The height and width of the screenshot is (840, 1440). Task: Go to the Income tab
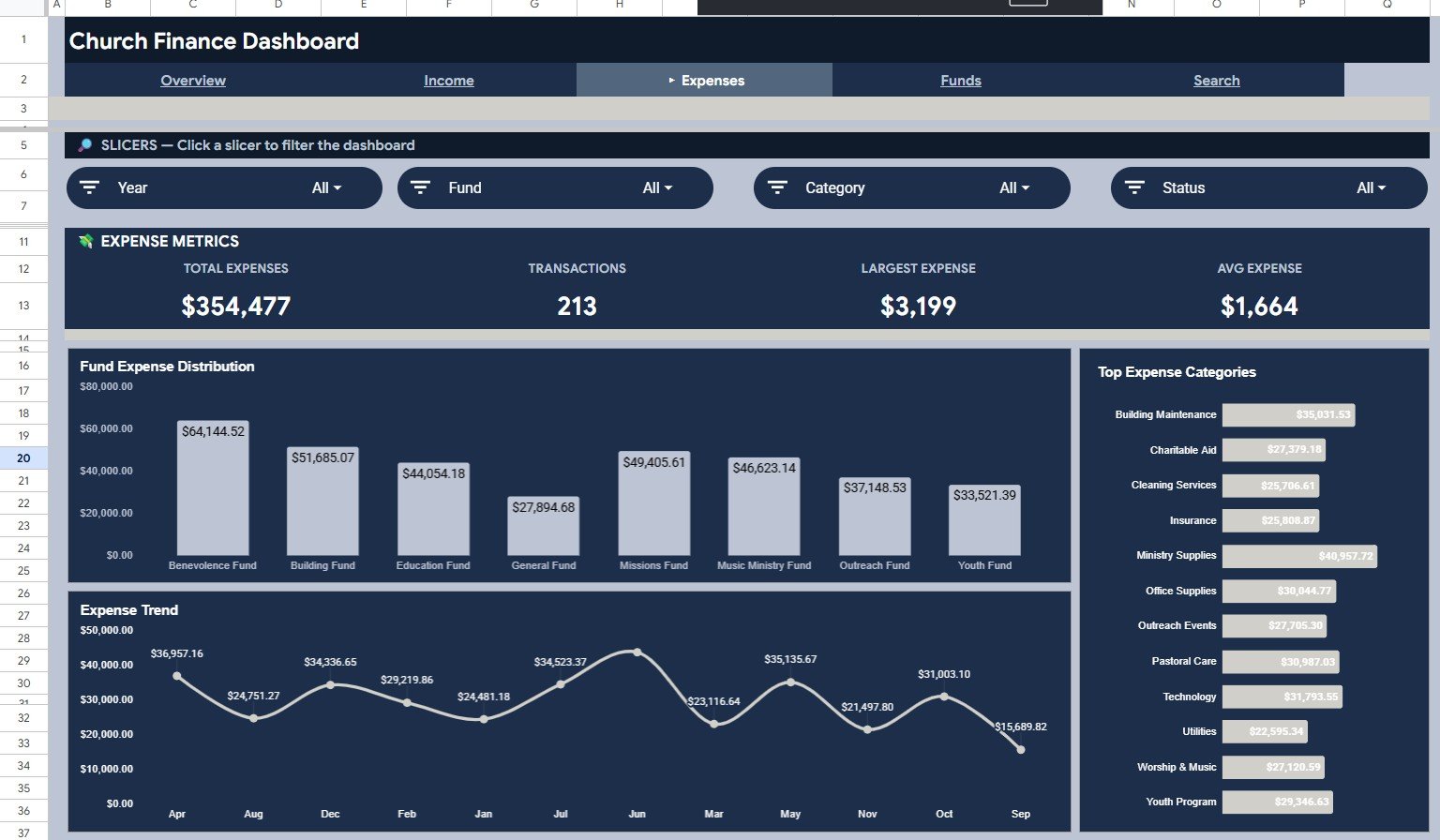(449, 81)
